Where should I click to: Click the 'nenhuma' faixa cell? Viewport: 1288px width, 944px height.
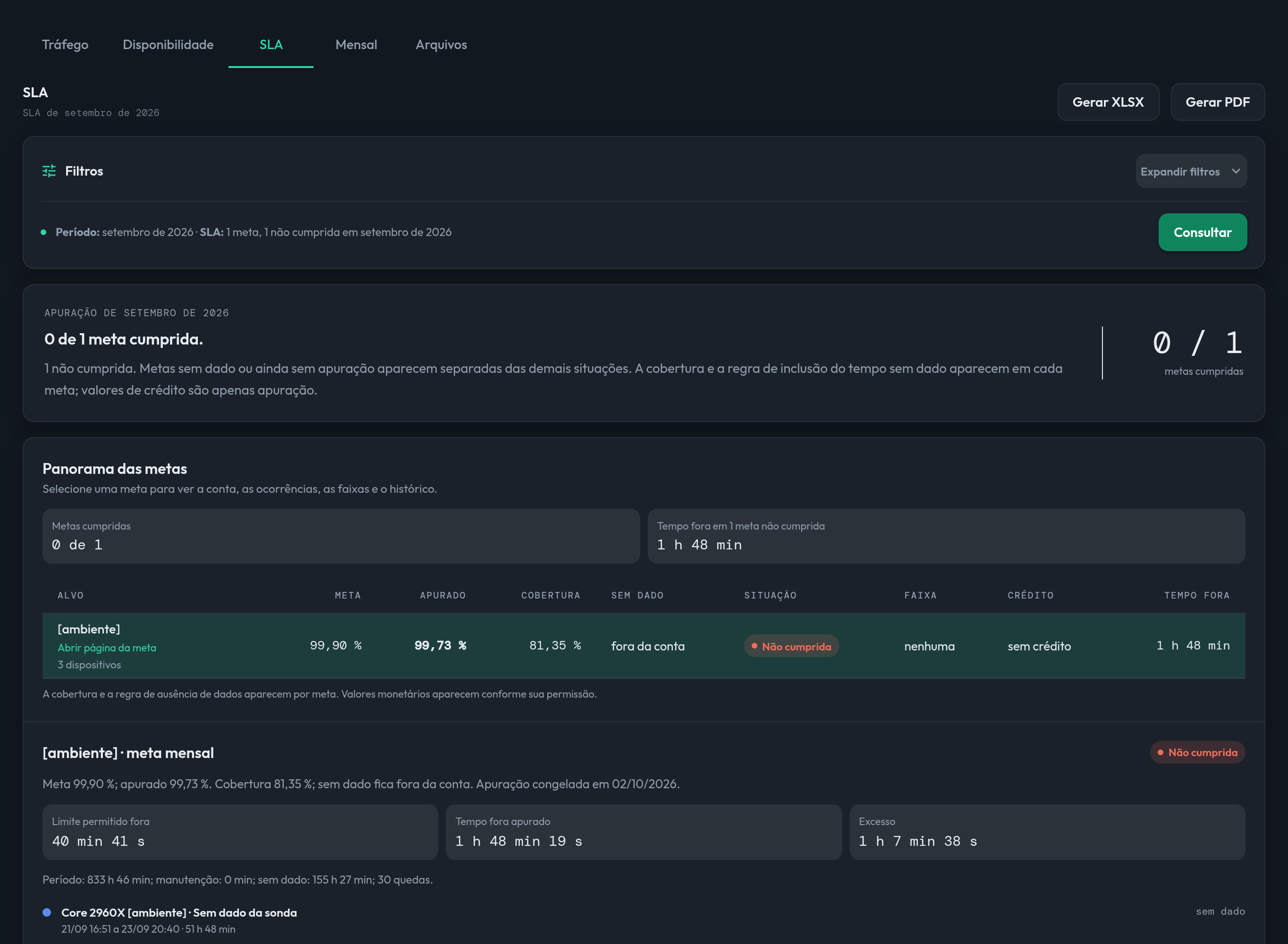click(929, 646)
